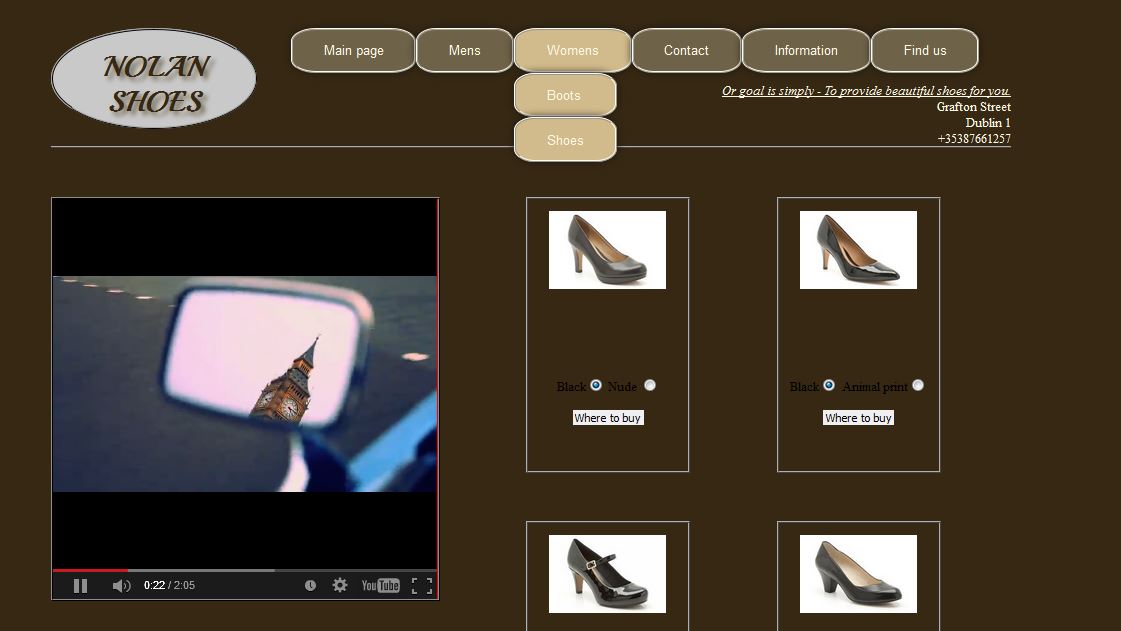Open the beautiful shoes tagline link
Image resolution: width=1121 pixels, height=631 pixels.
coord(866,90)
